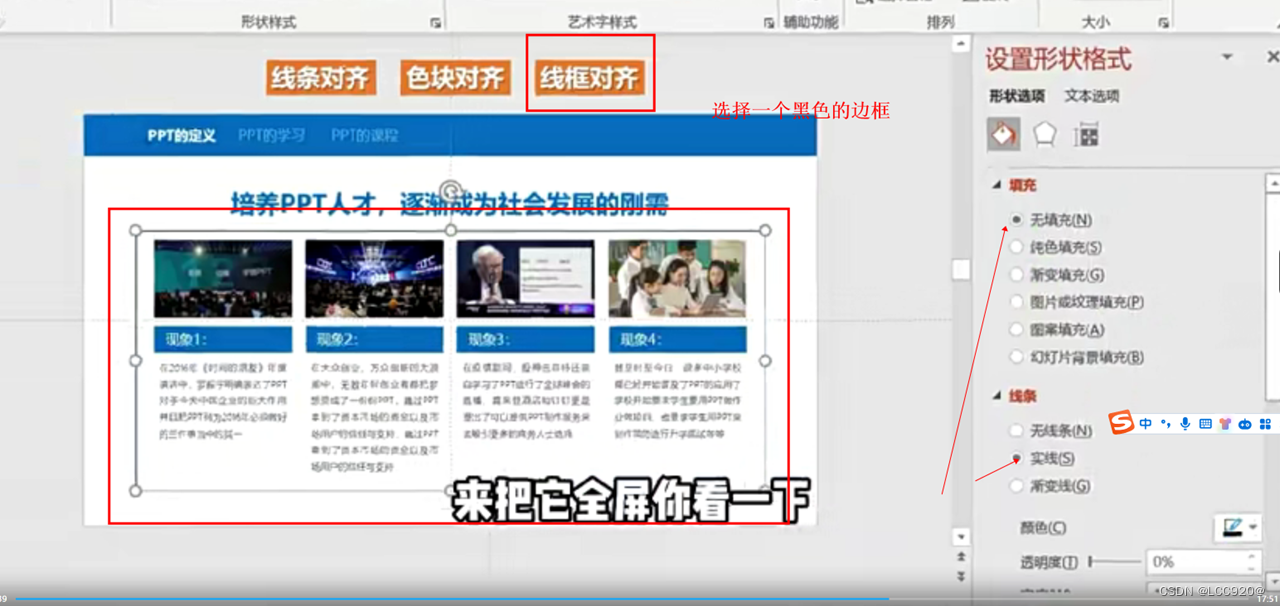
Task: Open the Fill & Line paint bucket tab
Action: click(1003, 134)
